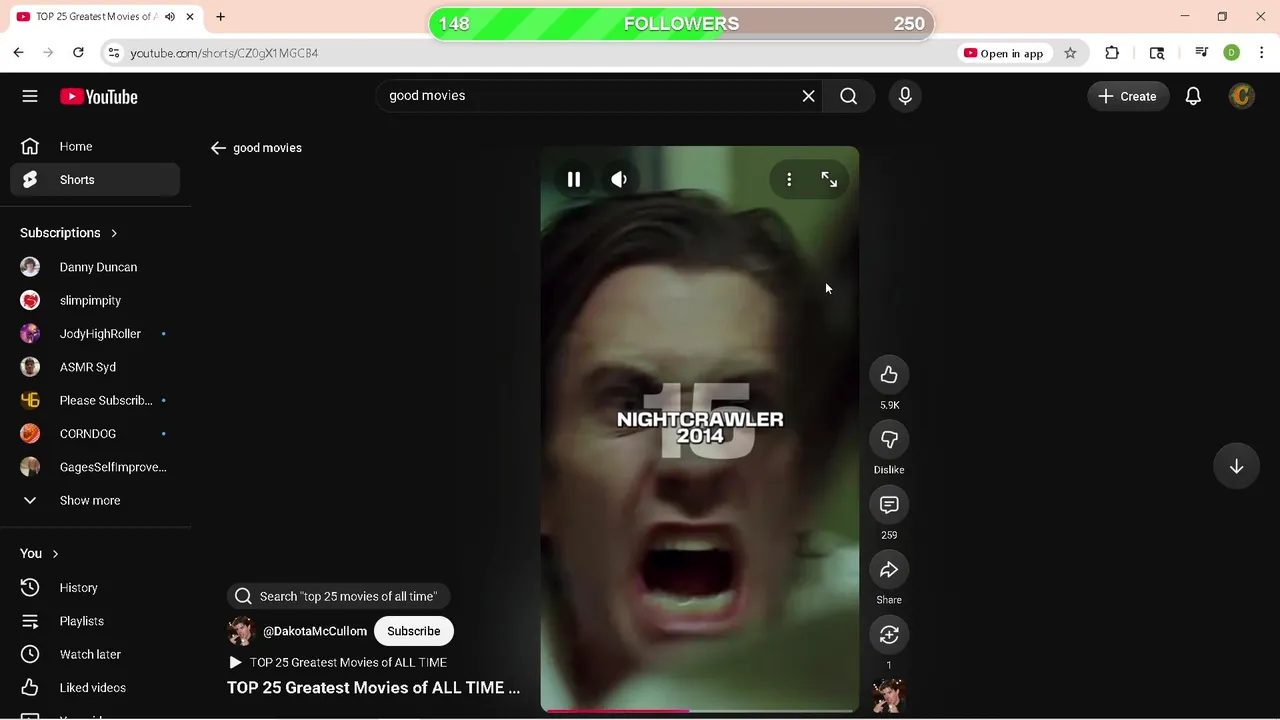The width and height of the screenshot is (1280, 720).
Task: Open Watch later in the sidebar
Action: pyautogui.click(x=95, y=654)
